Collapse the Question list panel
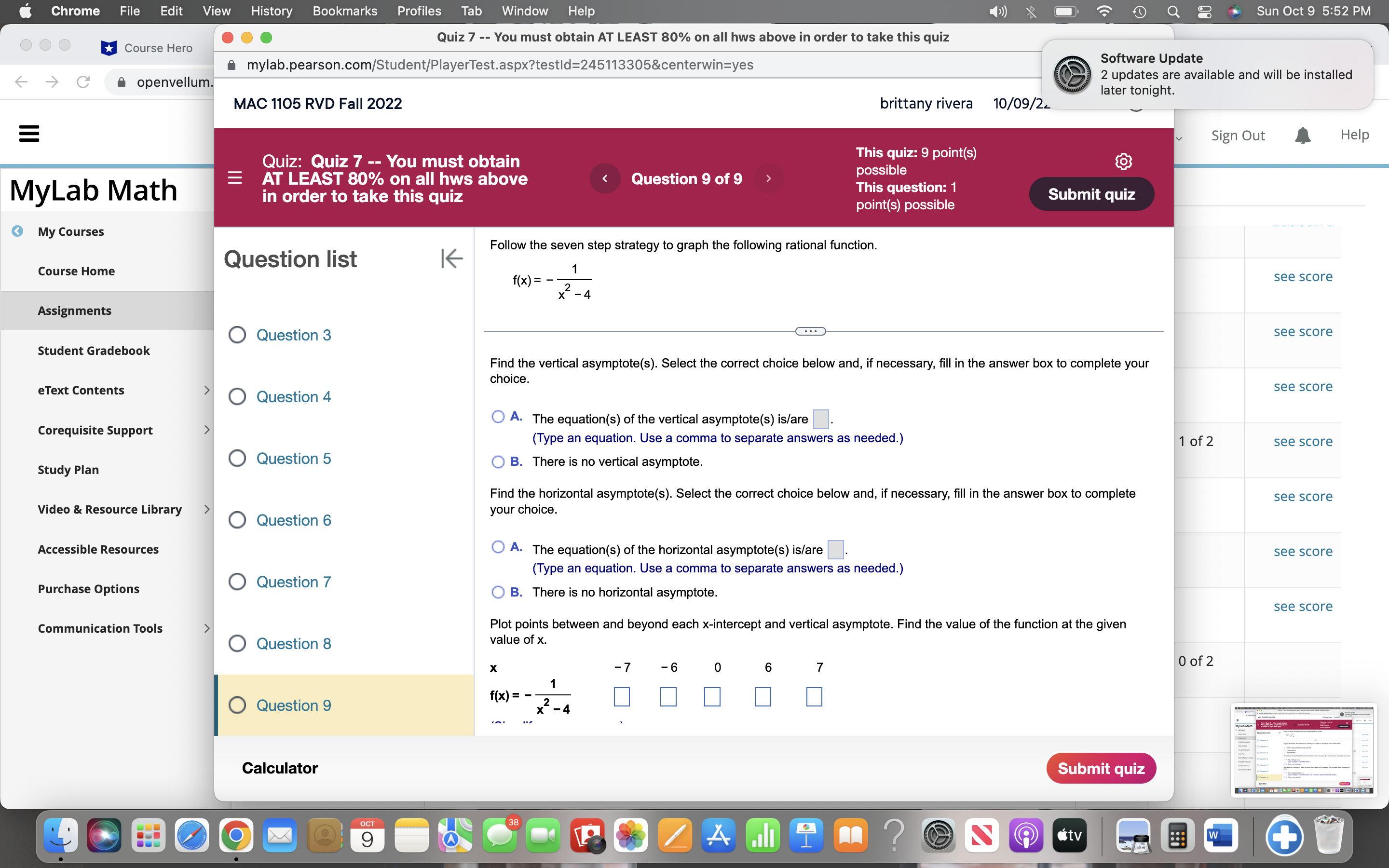Image resolution: width=1389 pixels, height=868 pixels. point(452,259)
